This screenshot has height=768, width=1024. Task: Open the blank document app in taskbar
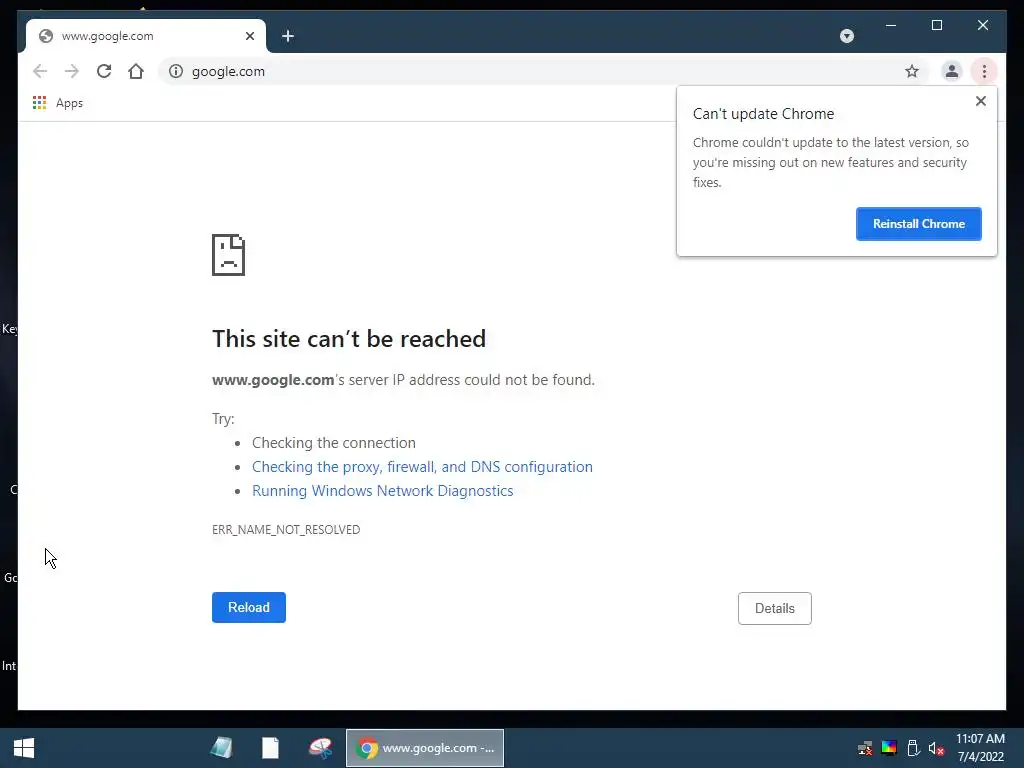pos(270,748)
